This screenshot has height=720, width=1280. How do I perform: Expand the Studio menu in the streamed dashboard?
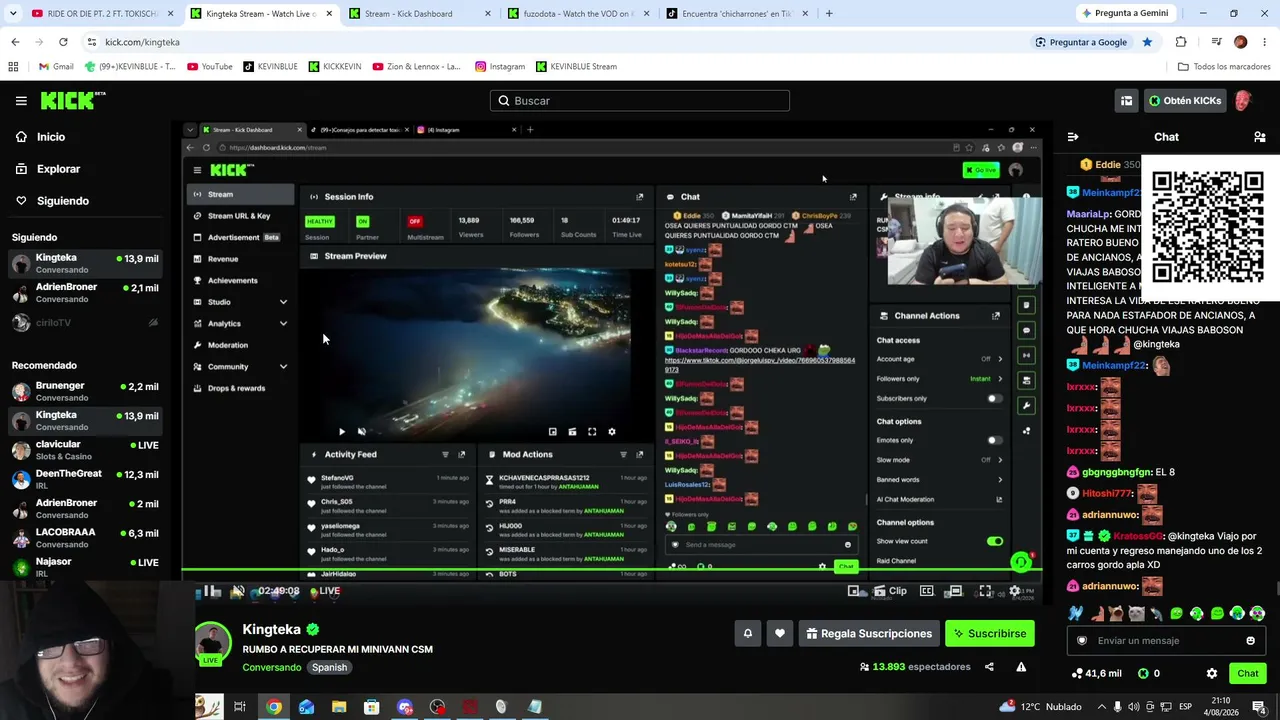coord(283,302)
